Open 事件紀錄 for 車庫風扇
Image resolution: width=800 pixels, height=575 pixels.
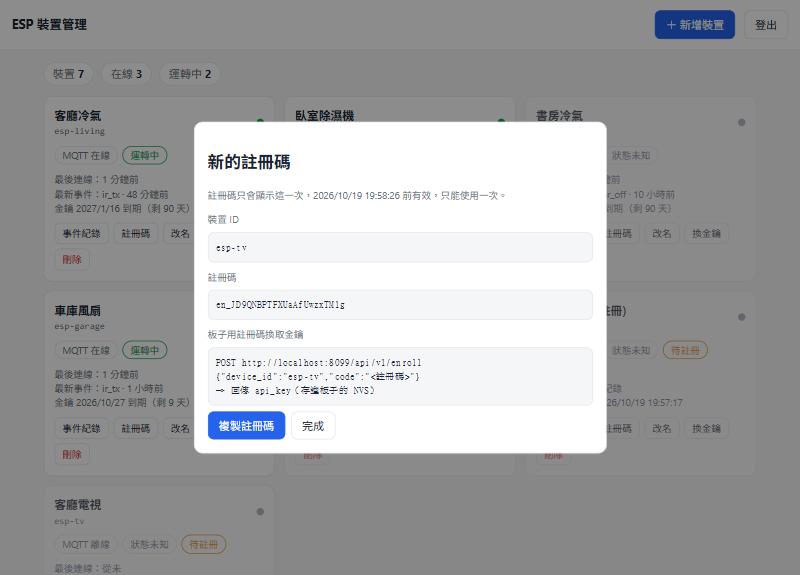(x=82, y=429)
